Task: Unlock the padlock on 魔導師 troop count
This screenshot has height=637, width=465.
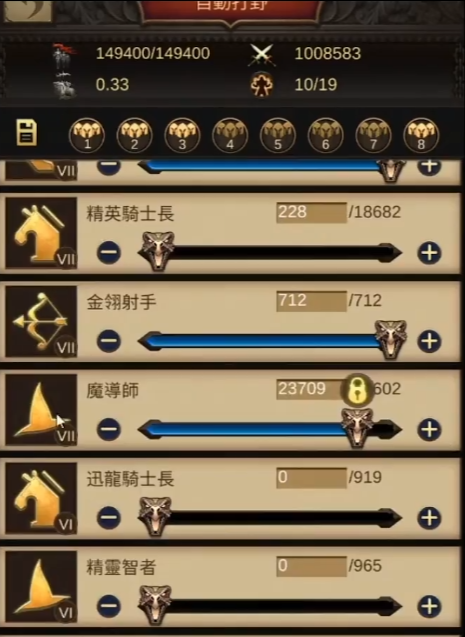Action: (356, 390)
